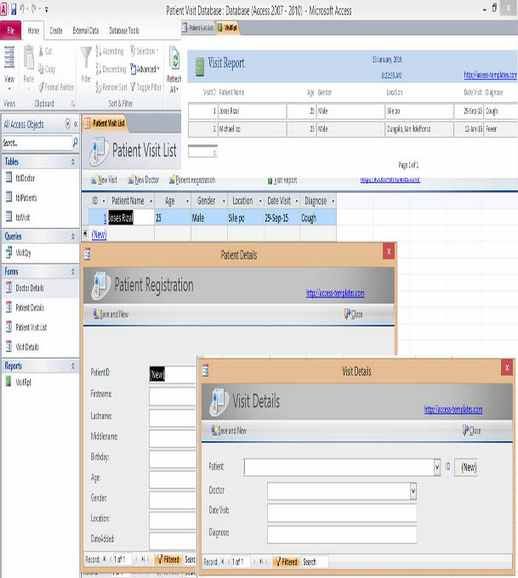The width and height of the screenshot is (518, 578).
Task: Open Location column header dropdown arrow
Action: 260,201
